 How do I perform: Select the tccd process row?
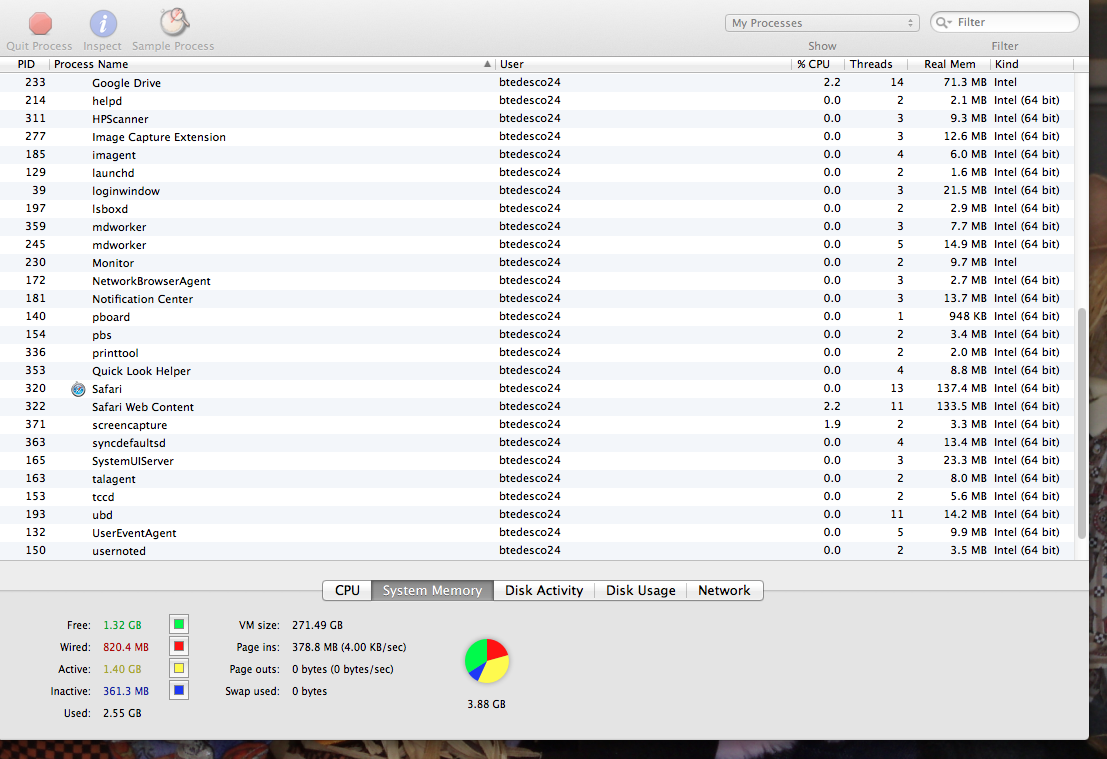537,496
